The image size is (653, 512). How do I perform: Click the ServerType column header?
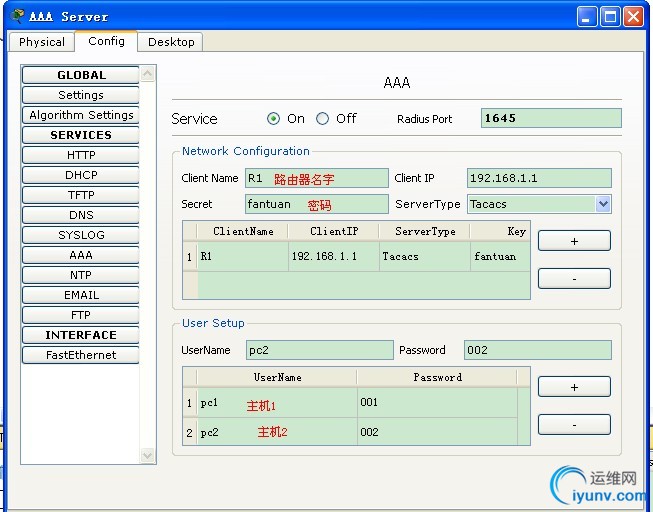pyautogui.click(x=424, y=231)
